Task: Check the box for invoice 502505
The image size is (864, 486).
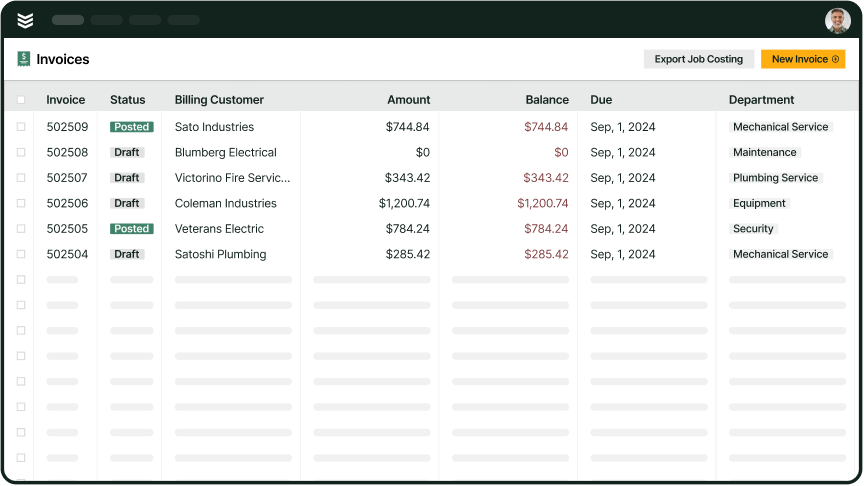Action: [x=21, y=229]
